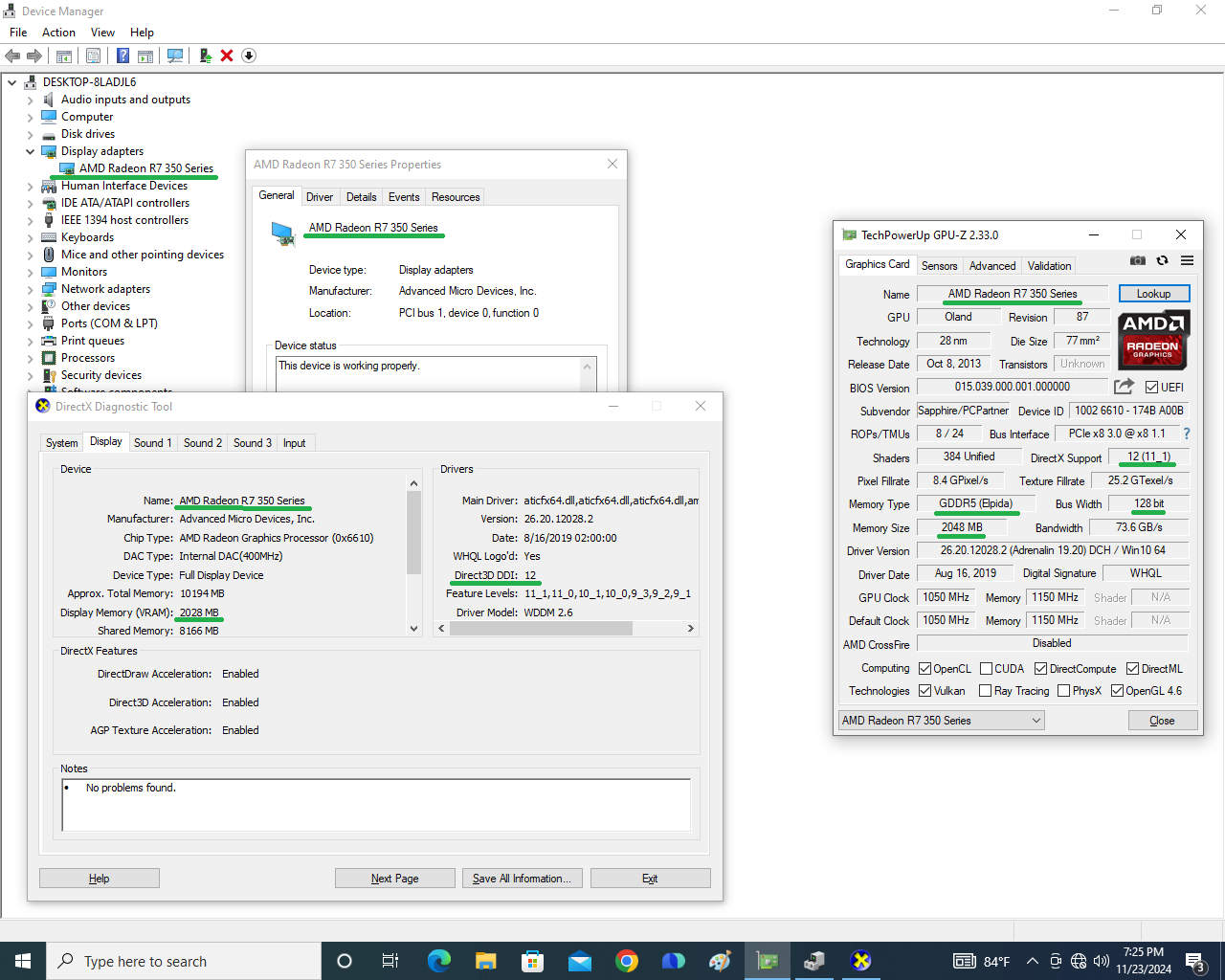Click the blue help icon in toolbar
This screenshot has width=1225, height=980.
(122, 56)
